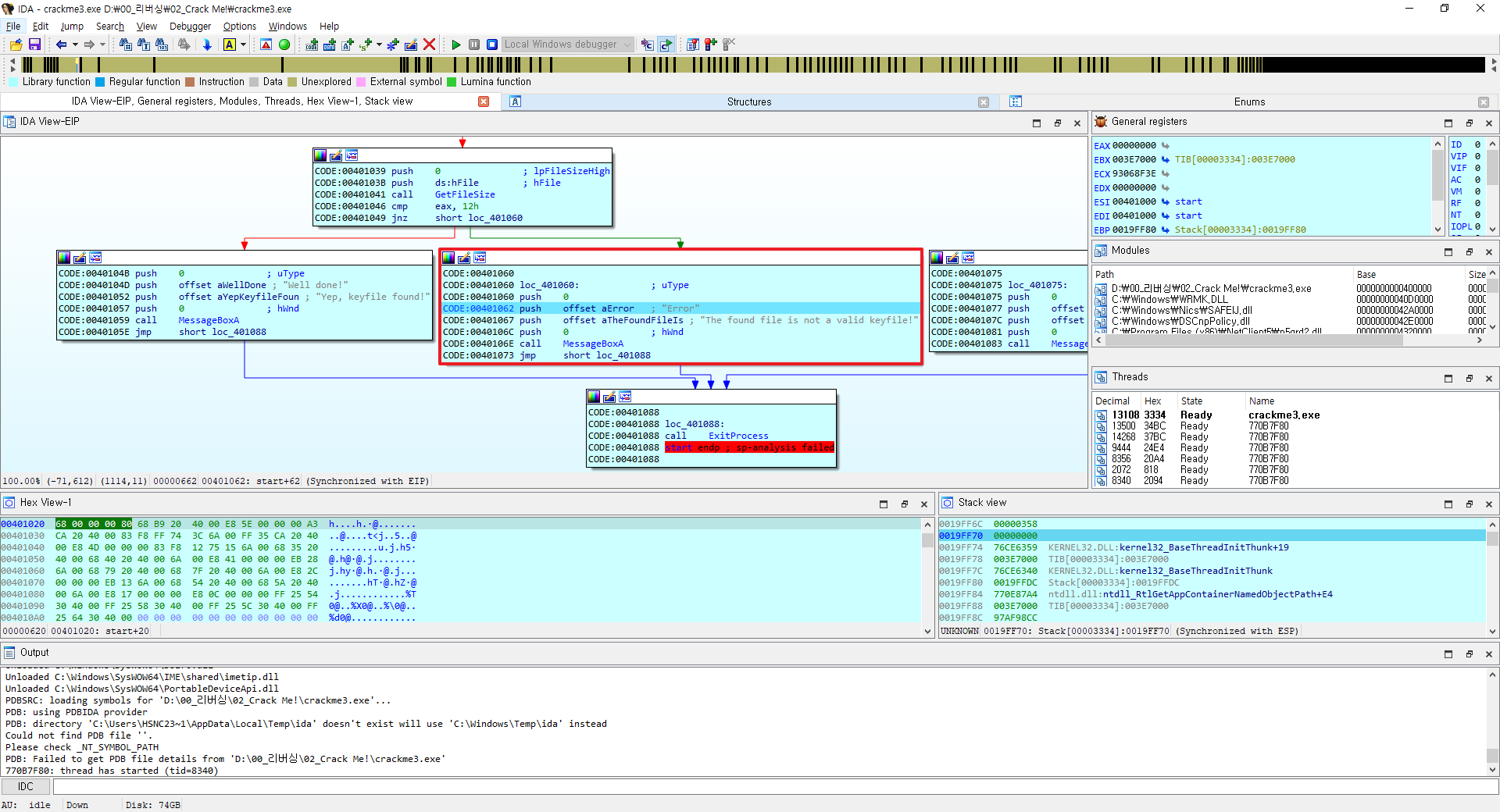Click the edit icon on the loc_401088 node

(x=609, y=397)
